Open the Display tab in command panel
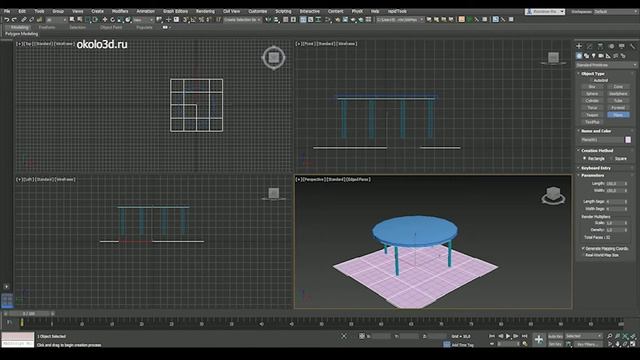 tap(622, 46)
